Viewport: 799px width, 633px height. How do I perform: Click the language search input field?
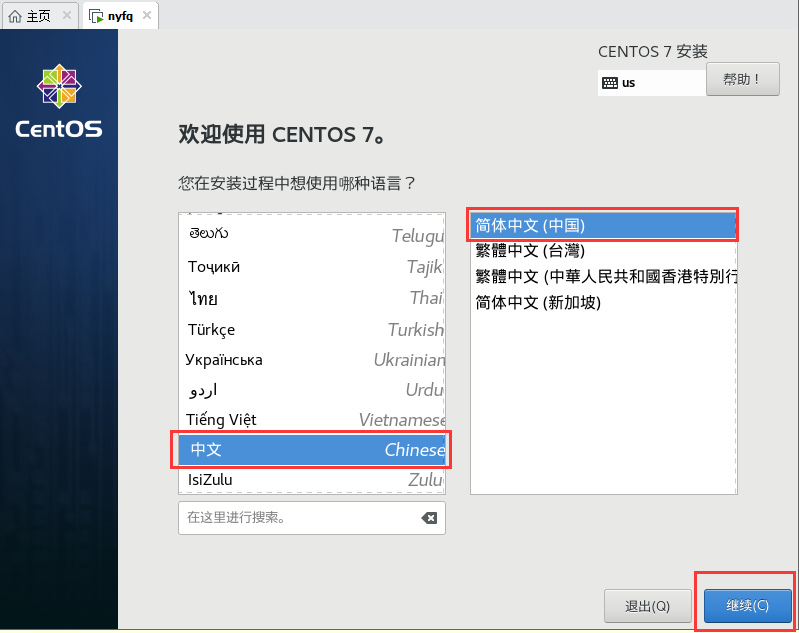tap(312, 518)
